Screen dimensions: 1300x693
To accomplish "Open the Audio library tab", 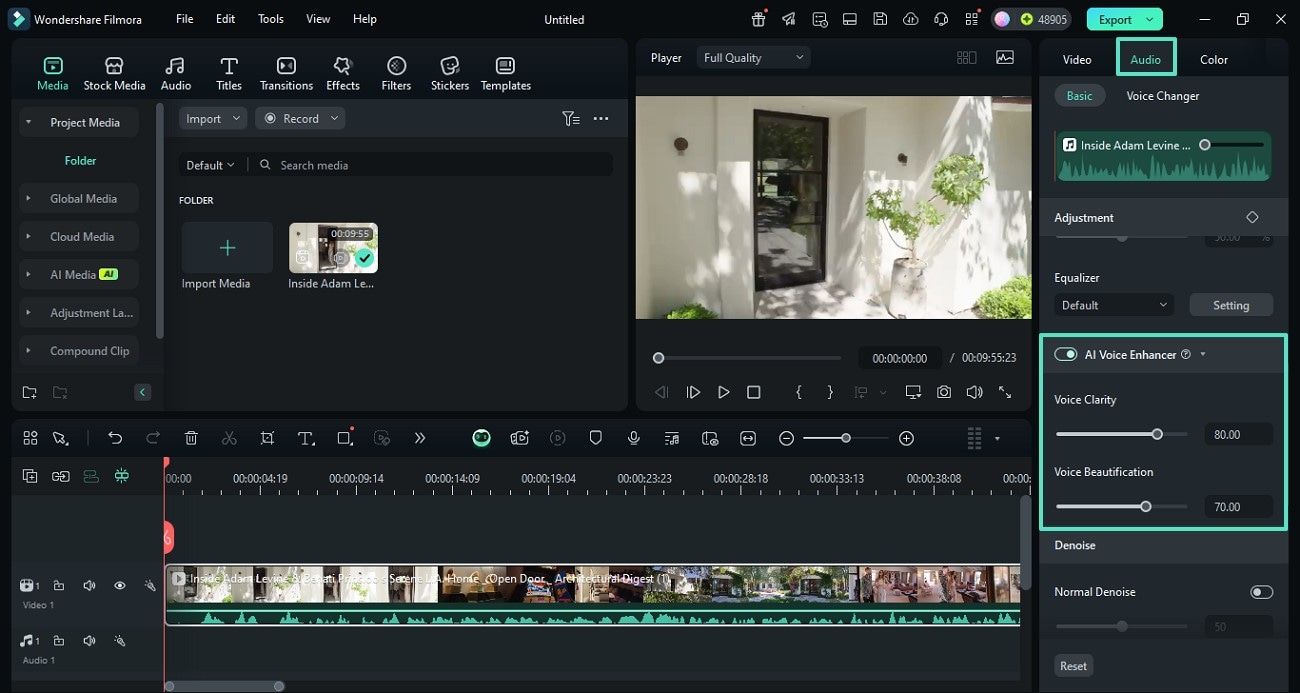I will click(x=176, y=74).
